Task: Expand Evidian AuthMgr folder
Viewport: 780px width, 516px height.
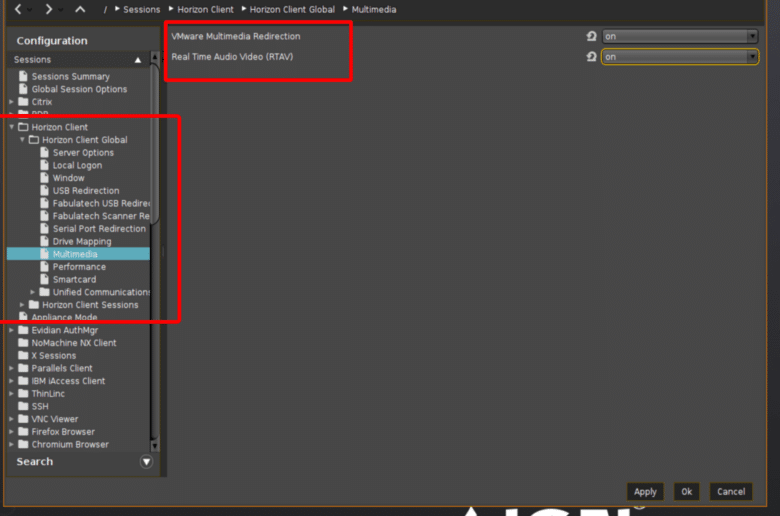Action: coord(11,330)
